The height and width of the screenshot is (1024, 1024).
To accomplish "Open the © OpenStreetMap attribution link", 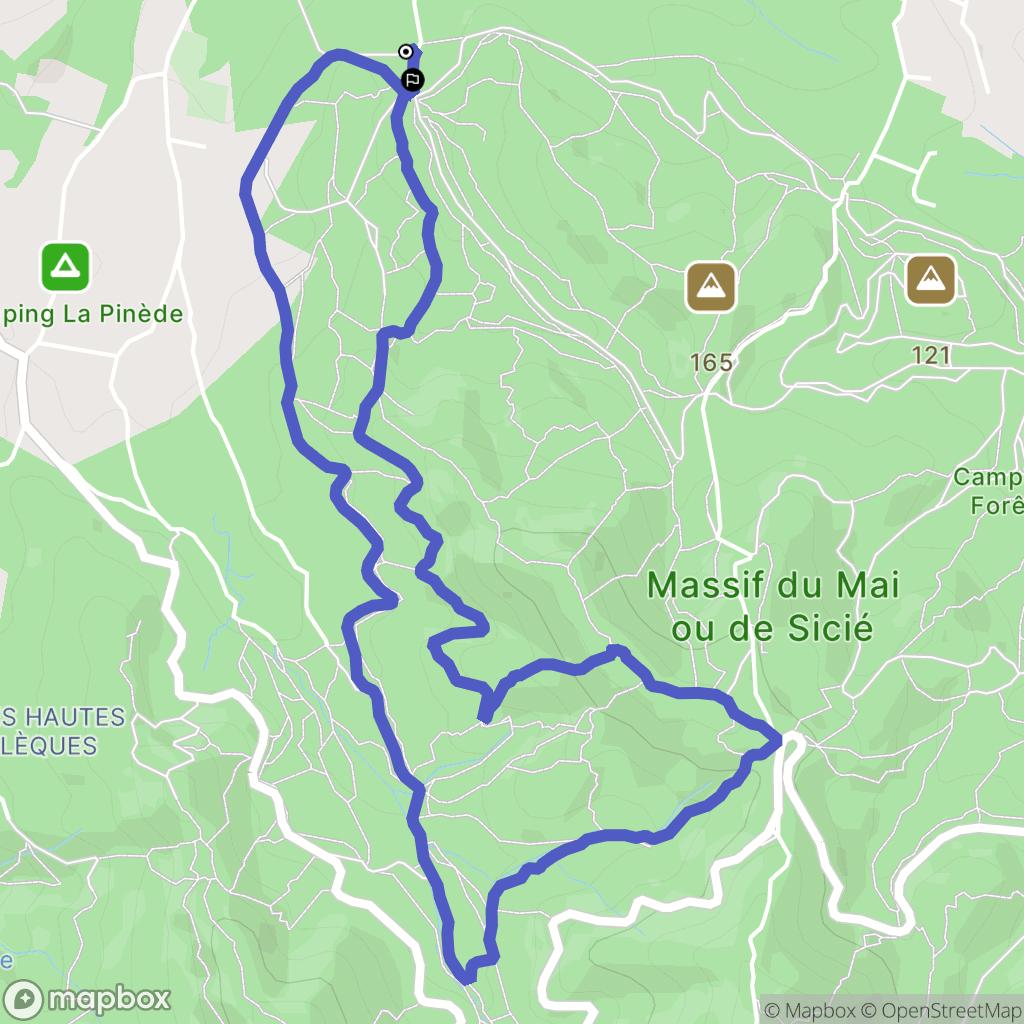I will [x=942, y=1010].
